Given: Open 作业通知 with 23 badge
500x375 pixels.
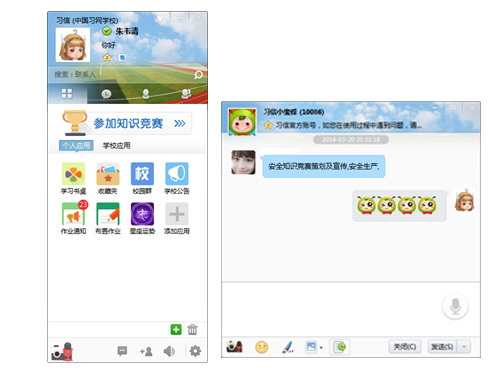Looking at the screenshot, I should 74,213.
